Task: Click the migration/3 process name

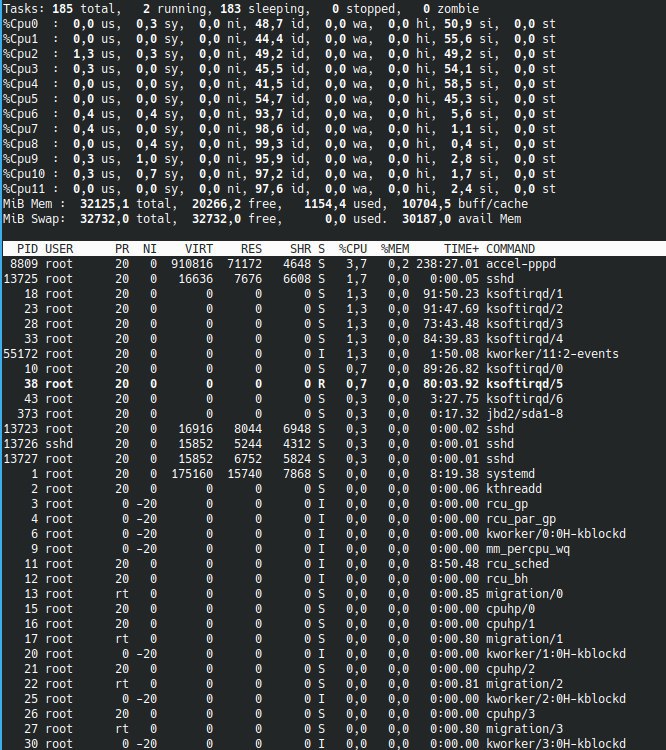Action: 524,728
